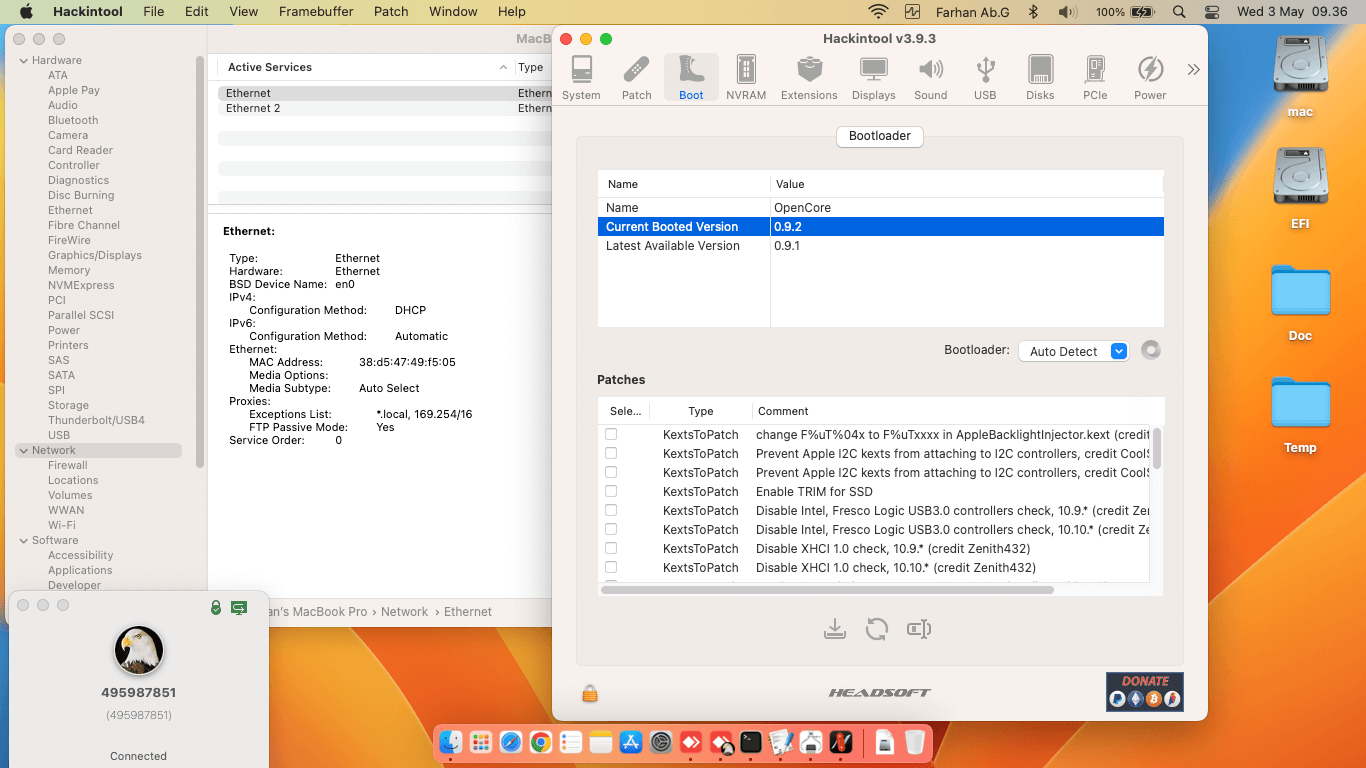Click the green padlock icon in AnyDesk window
Viewport: 1366px width, 768px height.
click(x=216, y=607)
